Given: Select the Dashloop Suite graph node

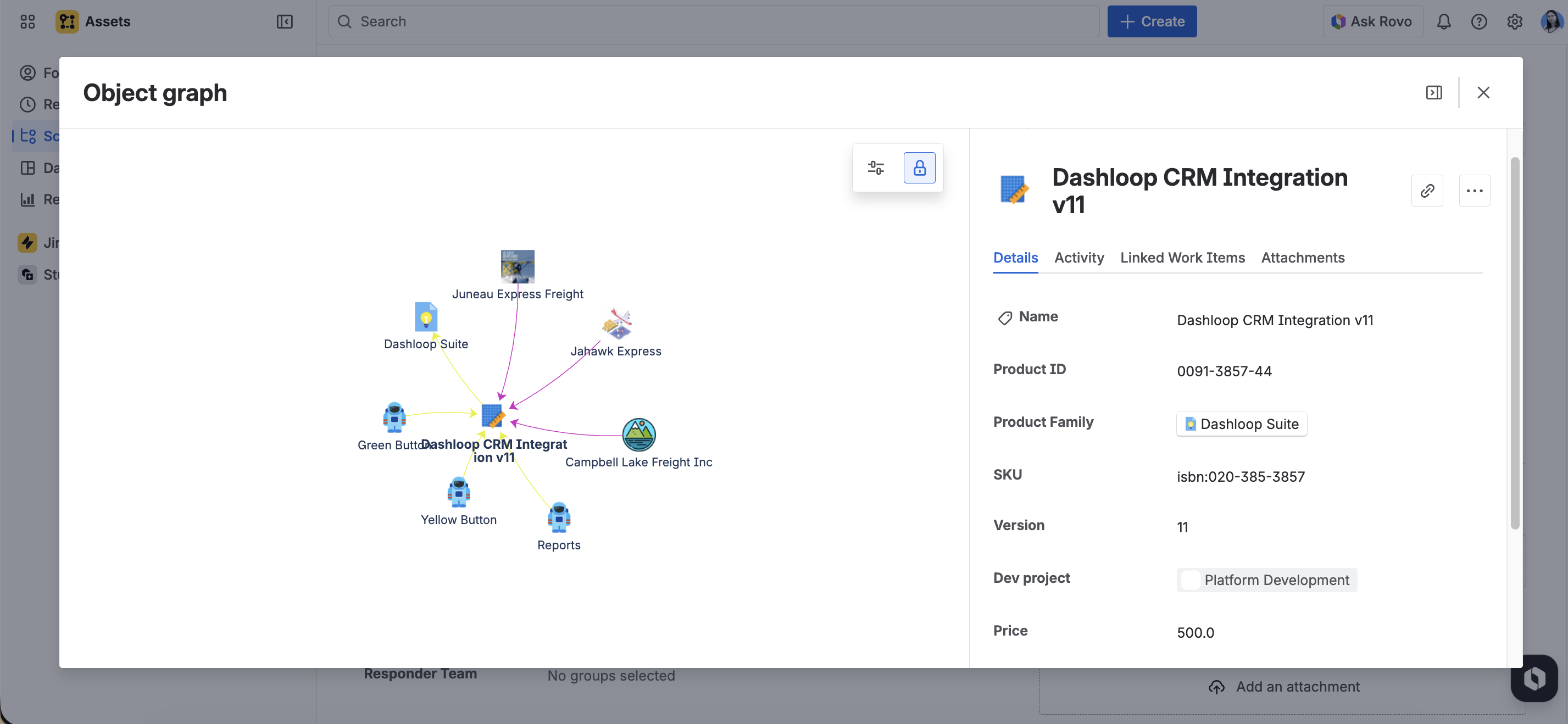Looking at the screenshot, I should (425, 317).
